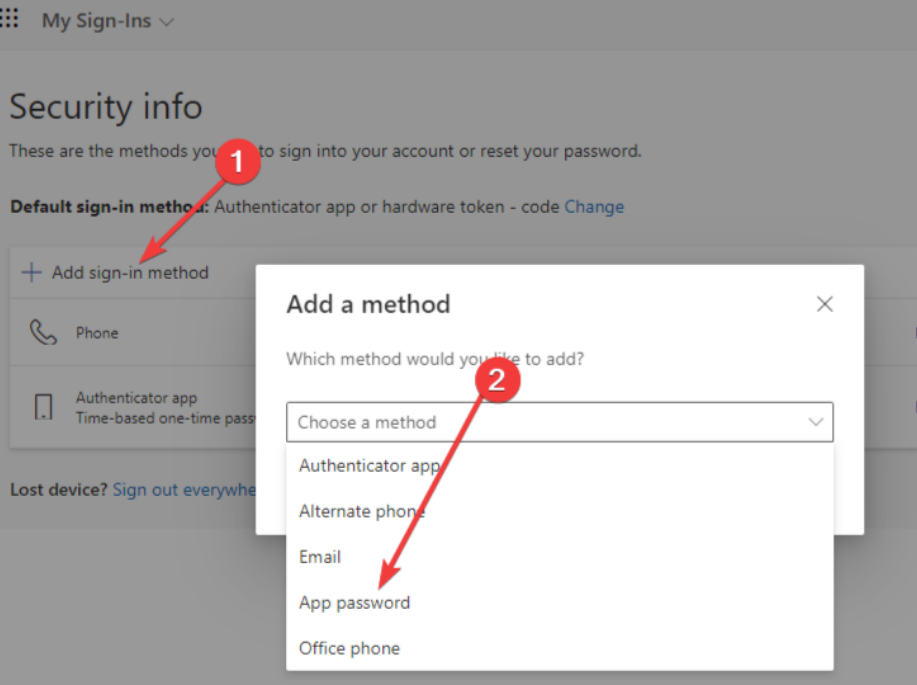Choose Authenticator app from the dropdown list
917x685 pixels.
369,465
